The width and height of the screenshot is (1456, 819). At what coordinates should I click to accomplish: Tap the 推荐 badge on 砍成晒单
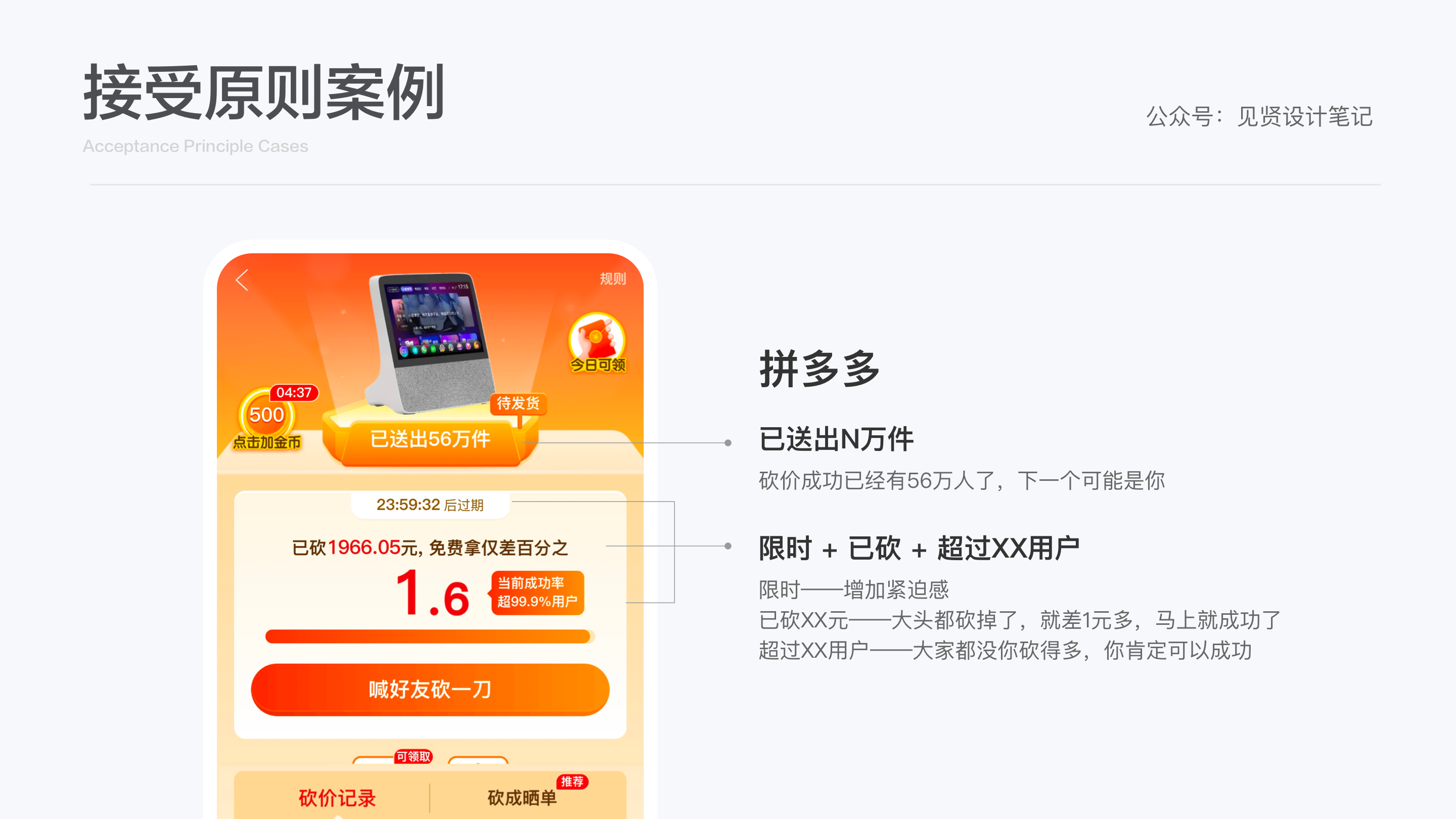(572, 782)
